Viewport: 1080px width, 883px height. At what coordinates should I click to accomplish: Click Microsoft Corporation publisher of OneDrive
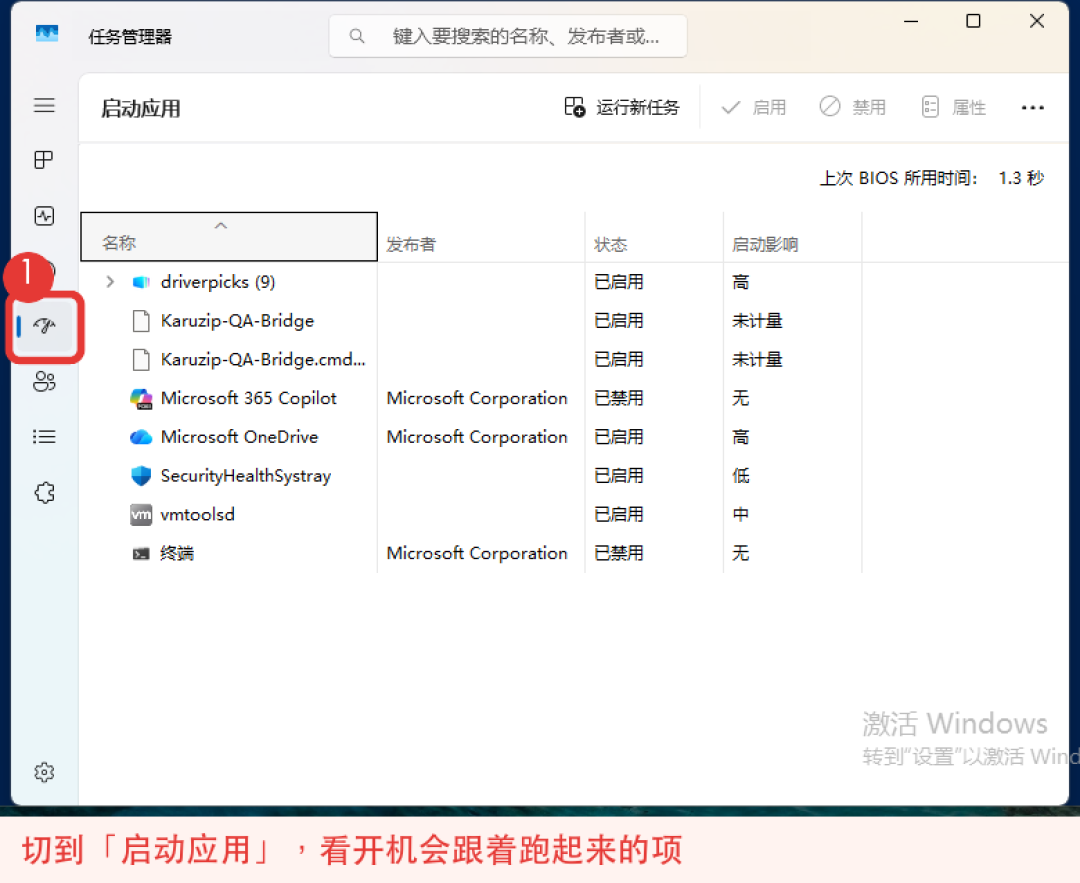477,437
